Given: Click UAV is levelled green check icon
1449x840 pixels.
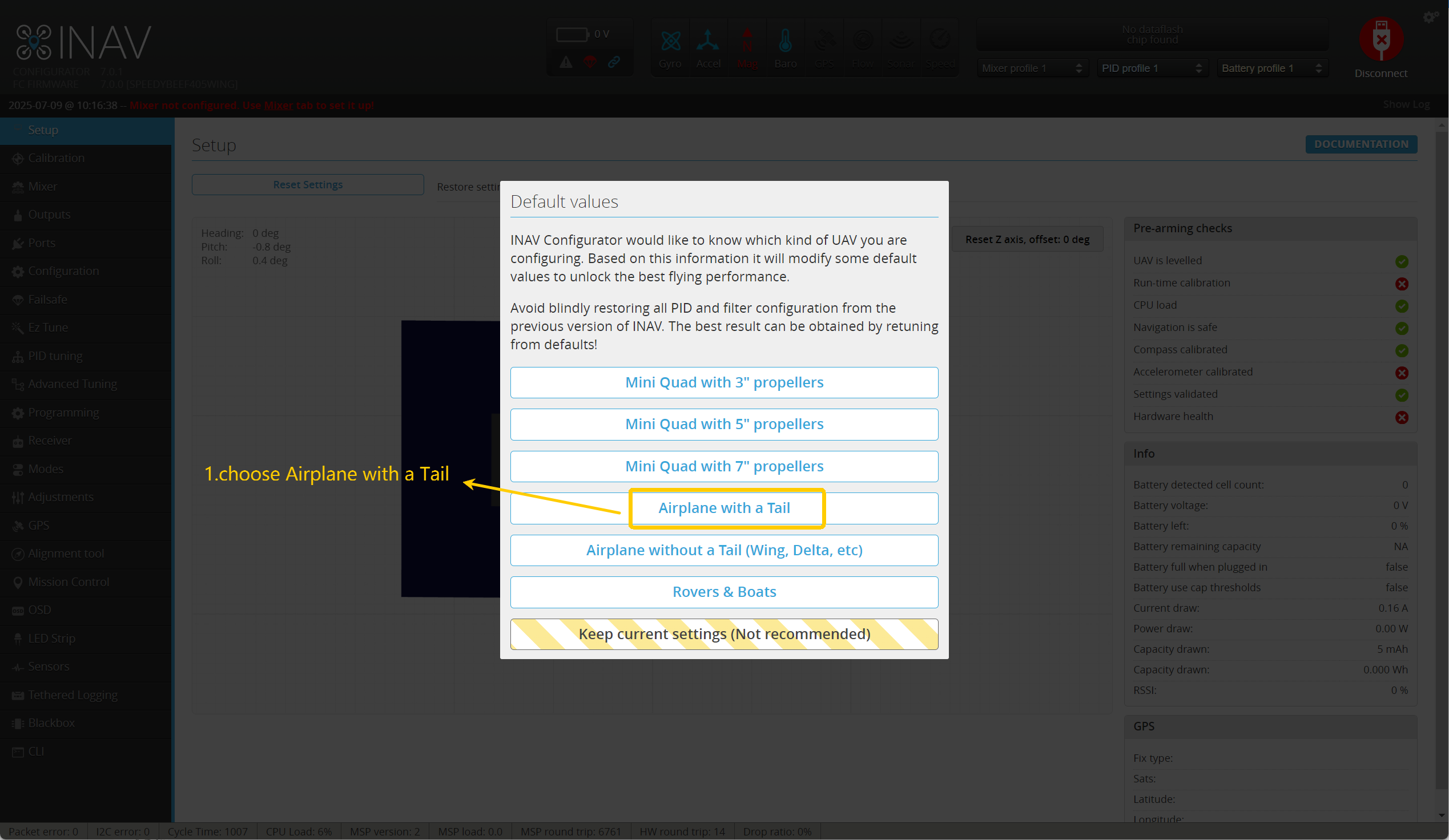Looking at the screenshot, I should click(x=1401, y=261).
